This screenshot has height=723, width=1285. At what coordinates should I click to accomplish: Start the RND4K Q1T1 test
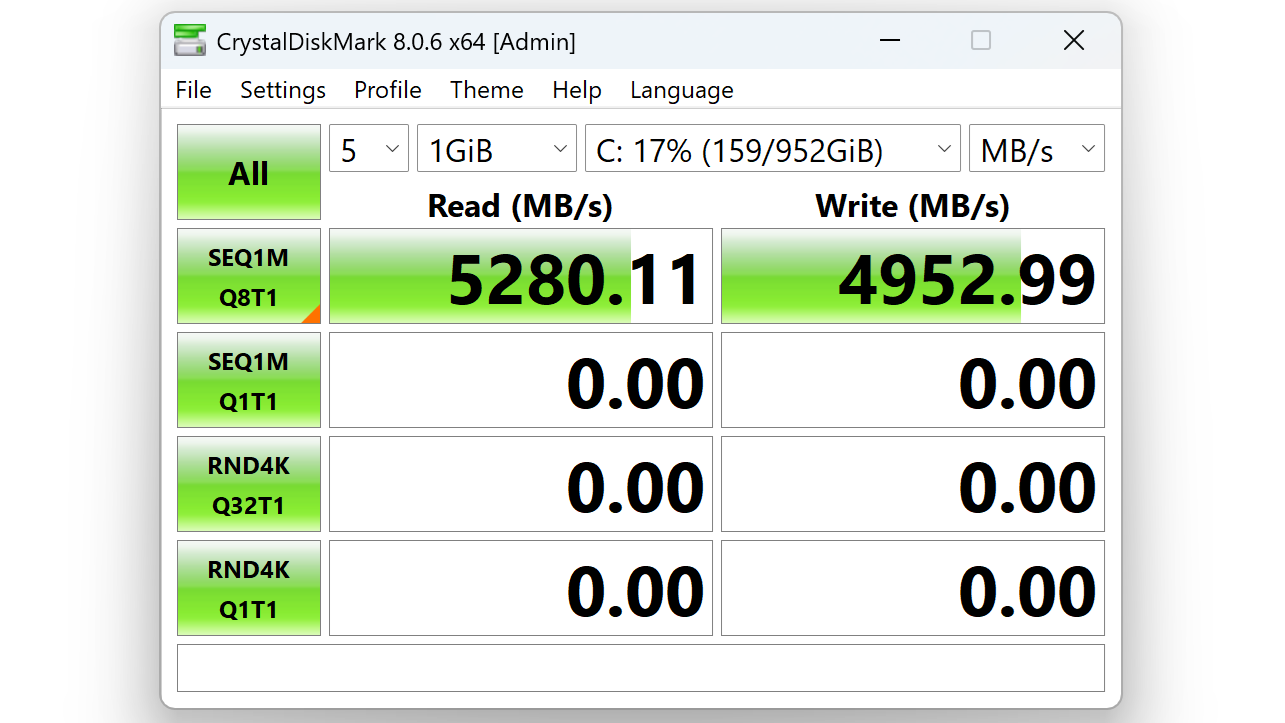point(249,588)
